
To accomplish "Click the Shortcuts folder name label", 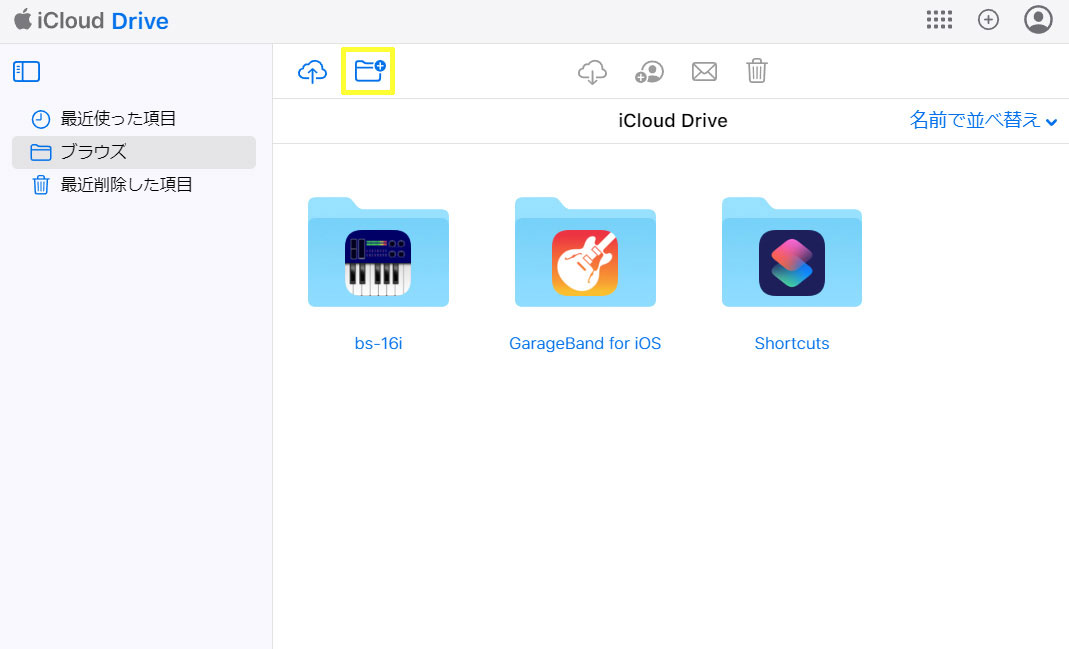I will pos(792,344).
